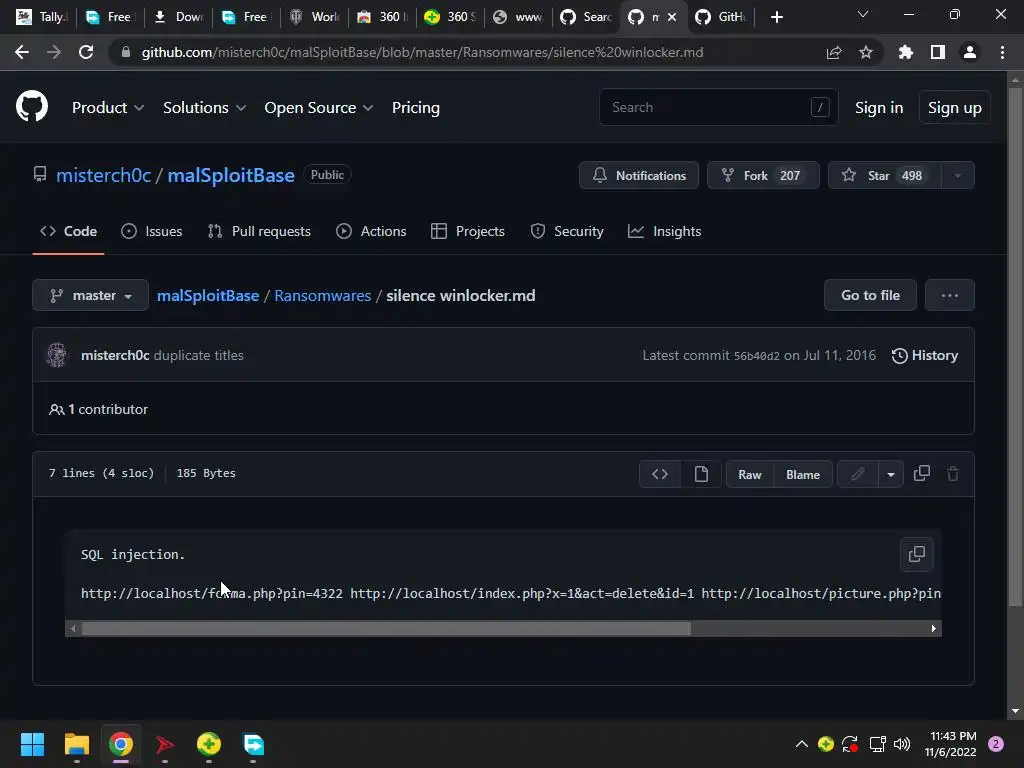Switch to the Tally browser tab
Image resolution: width=1024 pixels, height=768 pixels.
(x=43, y=17)
